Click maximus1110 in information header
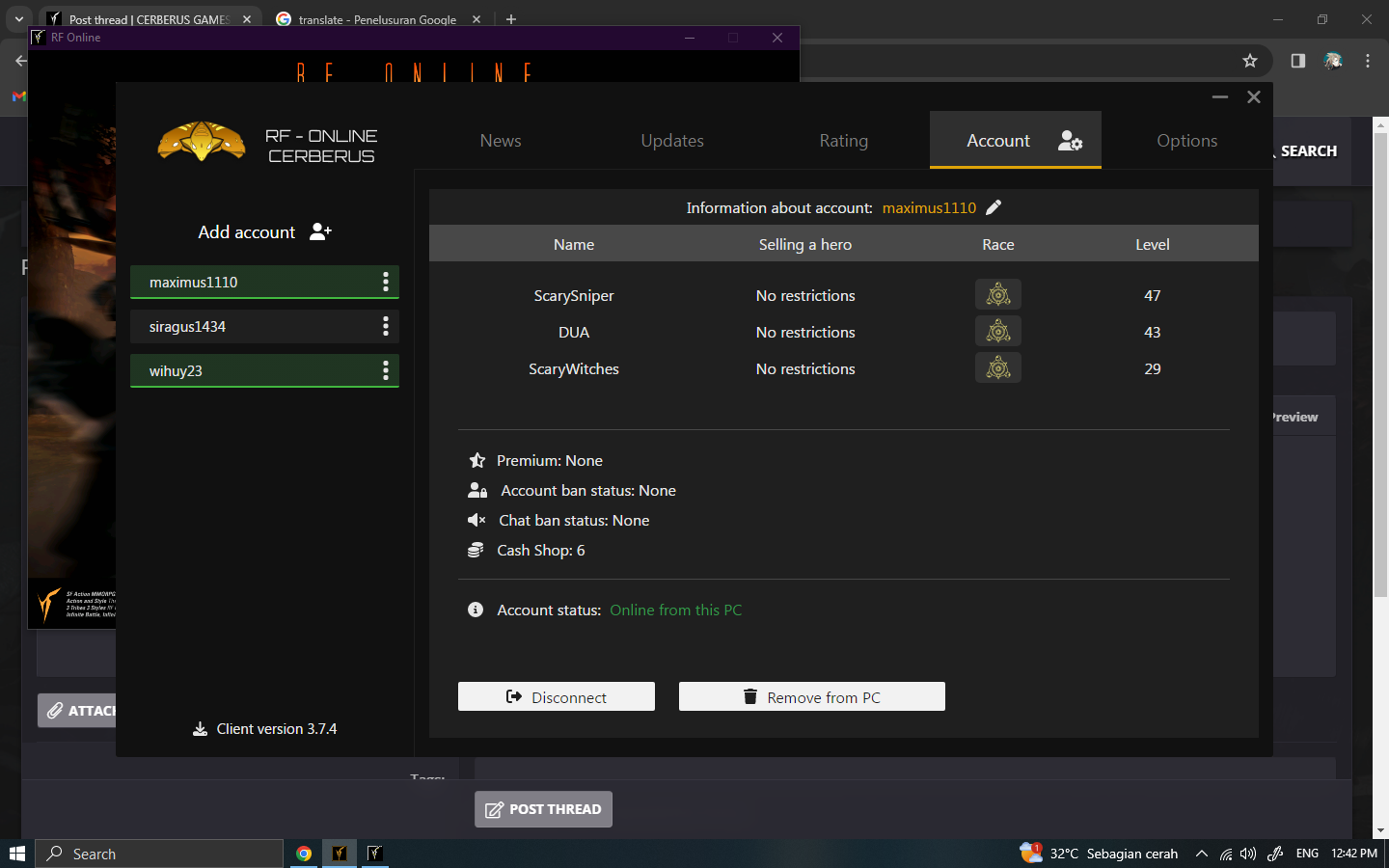Screen dimensions: 1389x868 click(929, 208)
